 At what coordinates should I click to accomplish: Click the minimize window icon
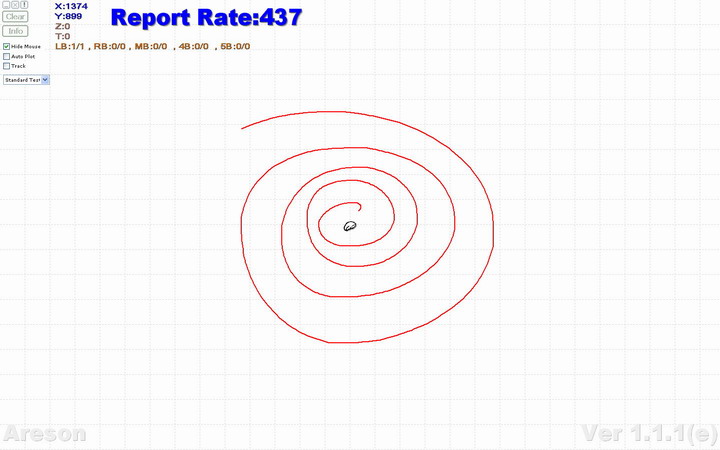point(6,5)
